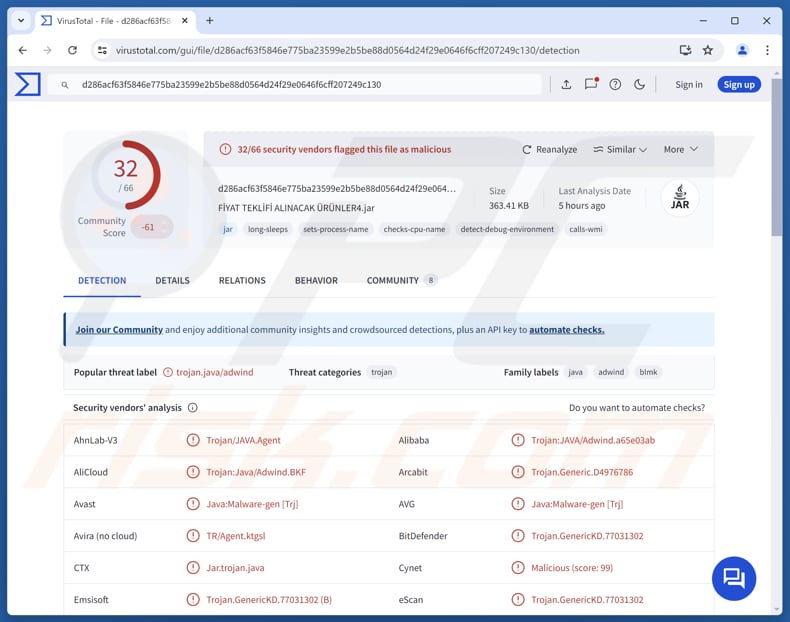The width and height of the screenshot is (790, 622).
Task: Click the upload file icon
Action: click(566, 85)
